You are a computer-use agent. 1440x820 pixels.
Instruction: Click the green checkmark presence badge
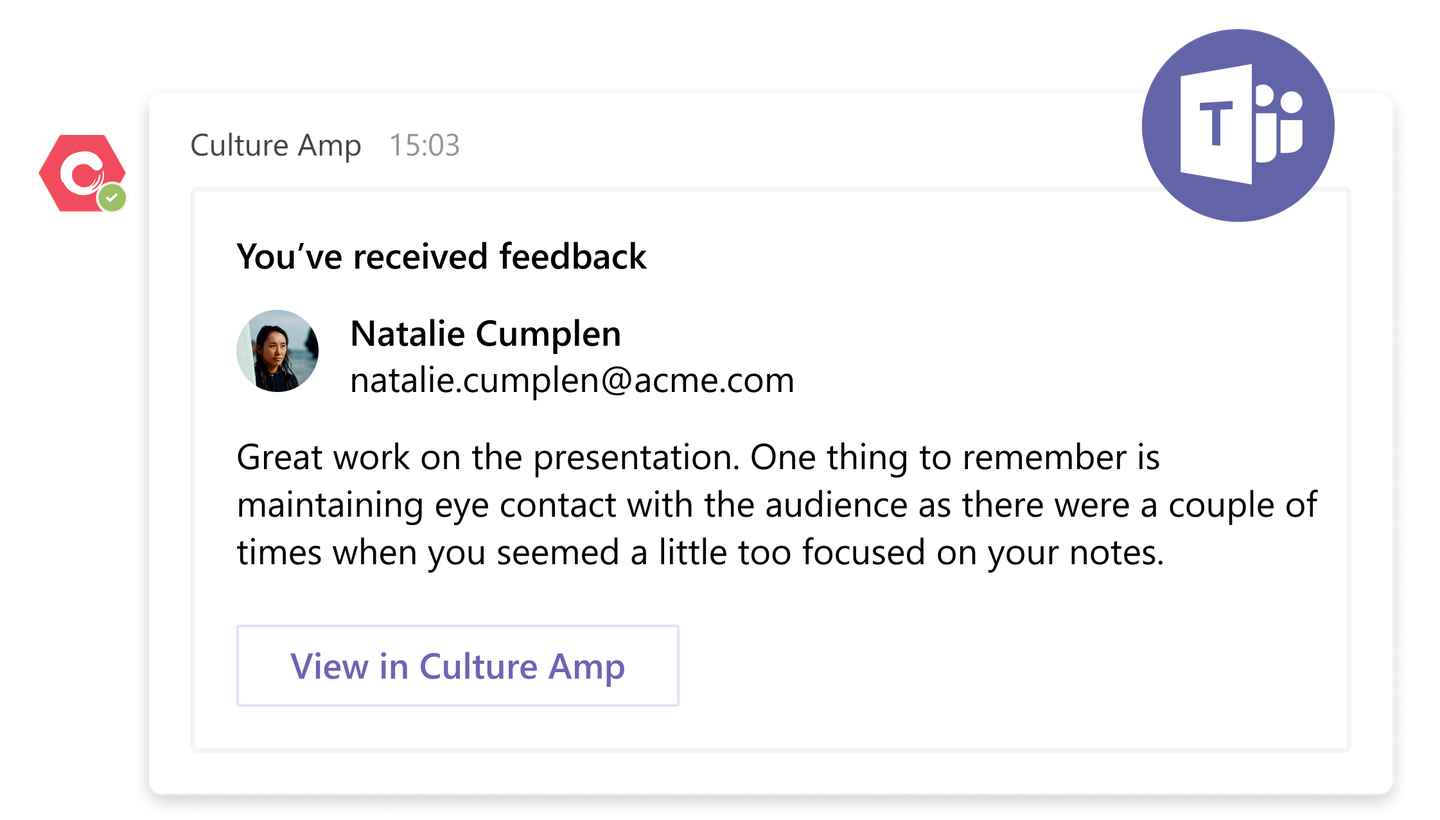point(113,198)
